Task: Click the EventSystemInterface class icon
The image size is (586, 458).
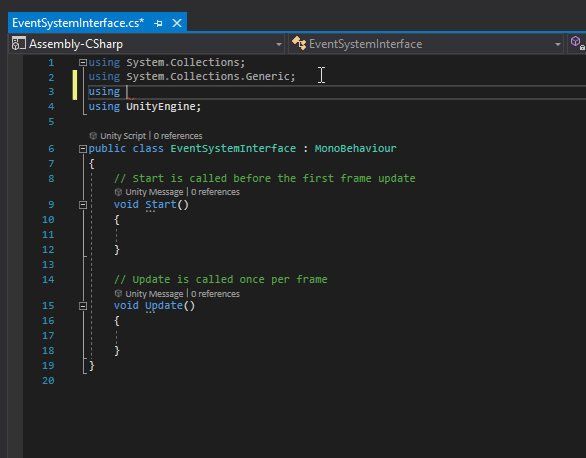Action: [x=299, y=43]
